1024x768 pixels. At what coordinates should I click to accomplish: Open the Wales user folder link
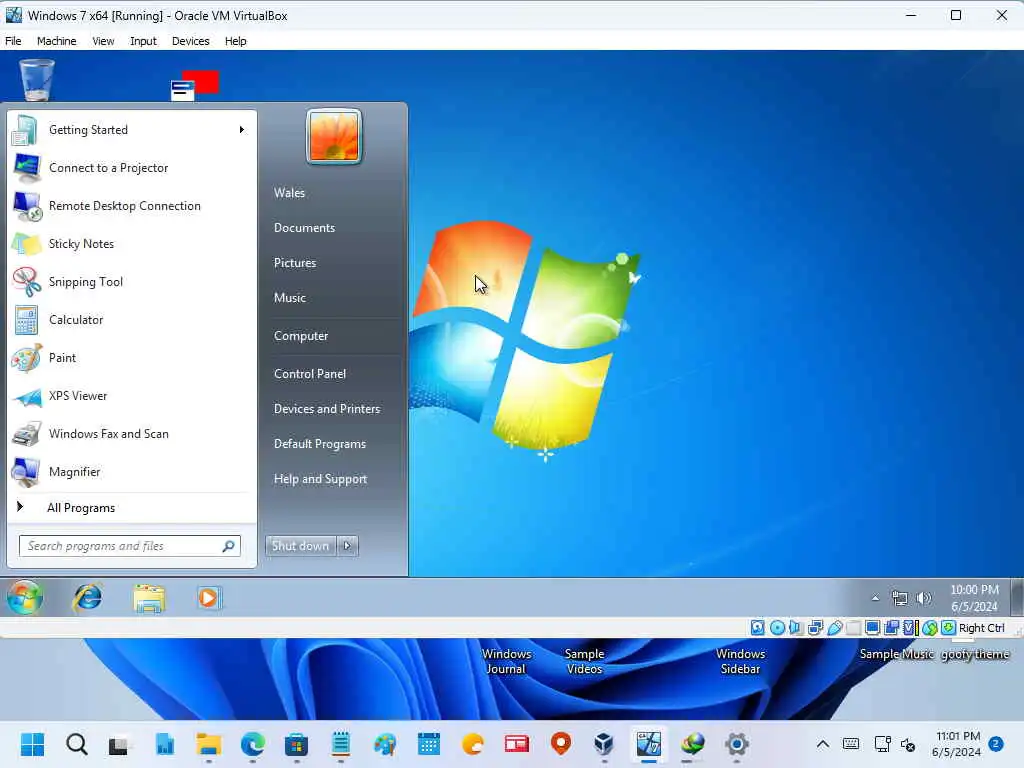tap(289, 193)
